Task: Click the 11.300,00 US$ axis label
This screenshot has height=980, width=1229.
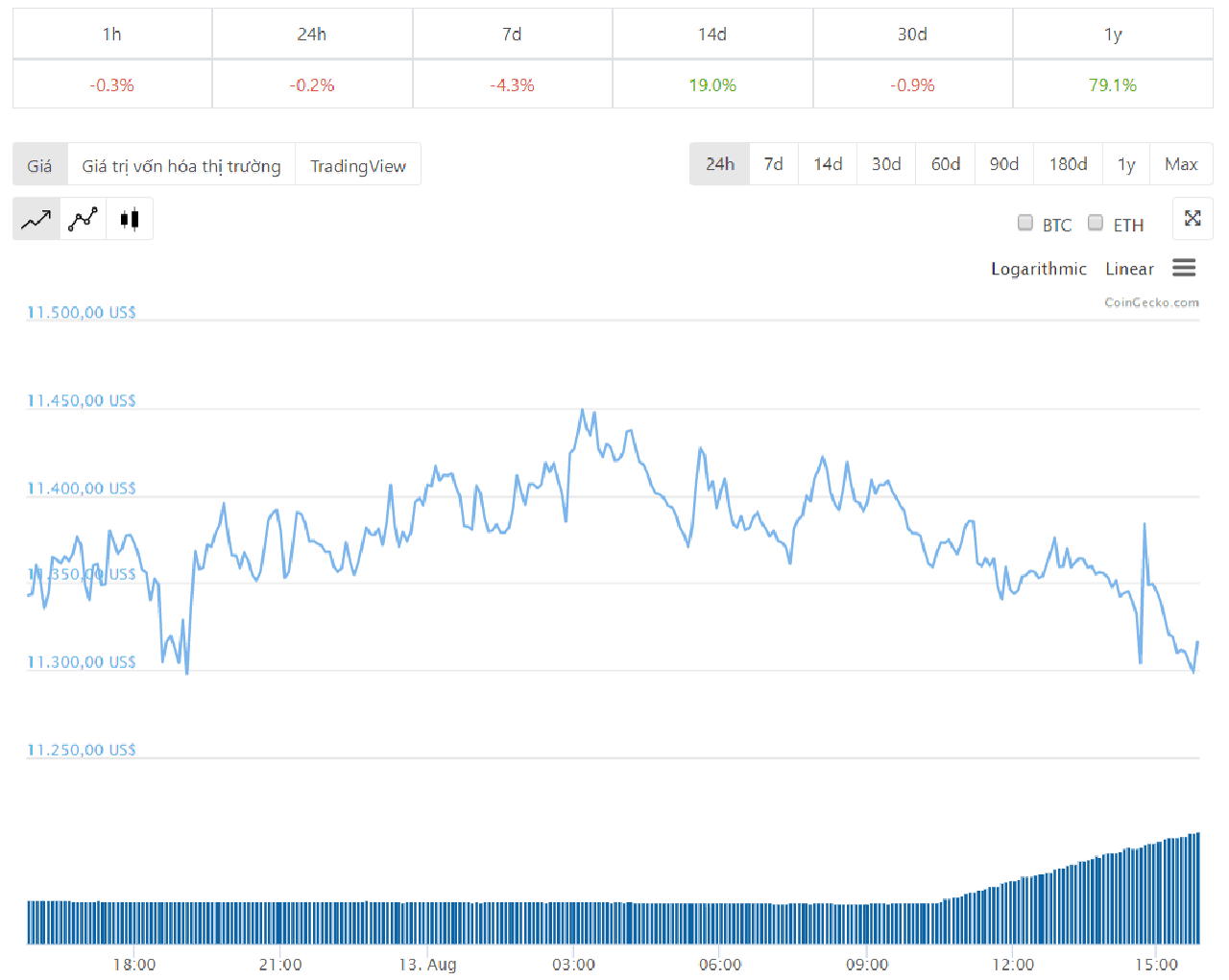Action: (82, 662)
